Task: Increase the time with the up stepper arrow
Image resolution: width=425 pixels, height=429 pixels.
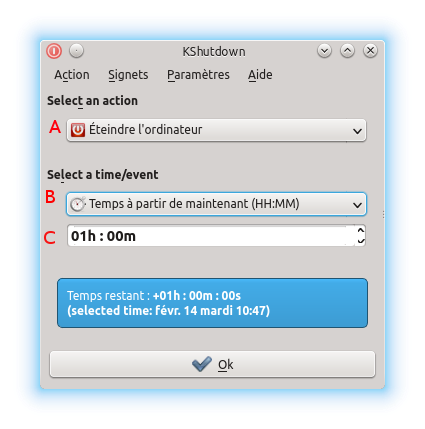Action: pyautogui.click(x=361, y=230)
